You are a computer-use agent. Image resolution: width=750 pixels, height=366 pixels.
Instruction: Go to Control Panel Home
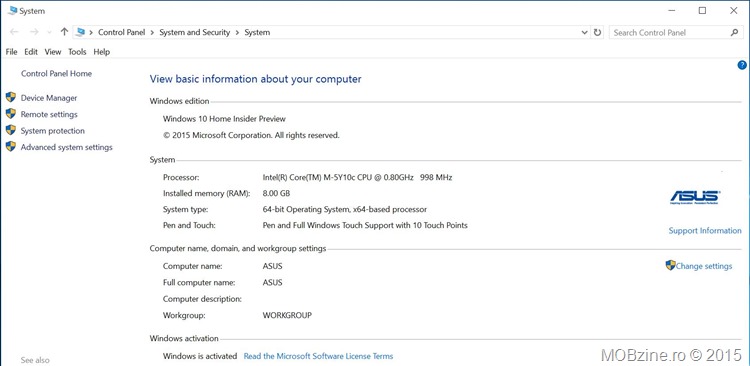[56, 74]
